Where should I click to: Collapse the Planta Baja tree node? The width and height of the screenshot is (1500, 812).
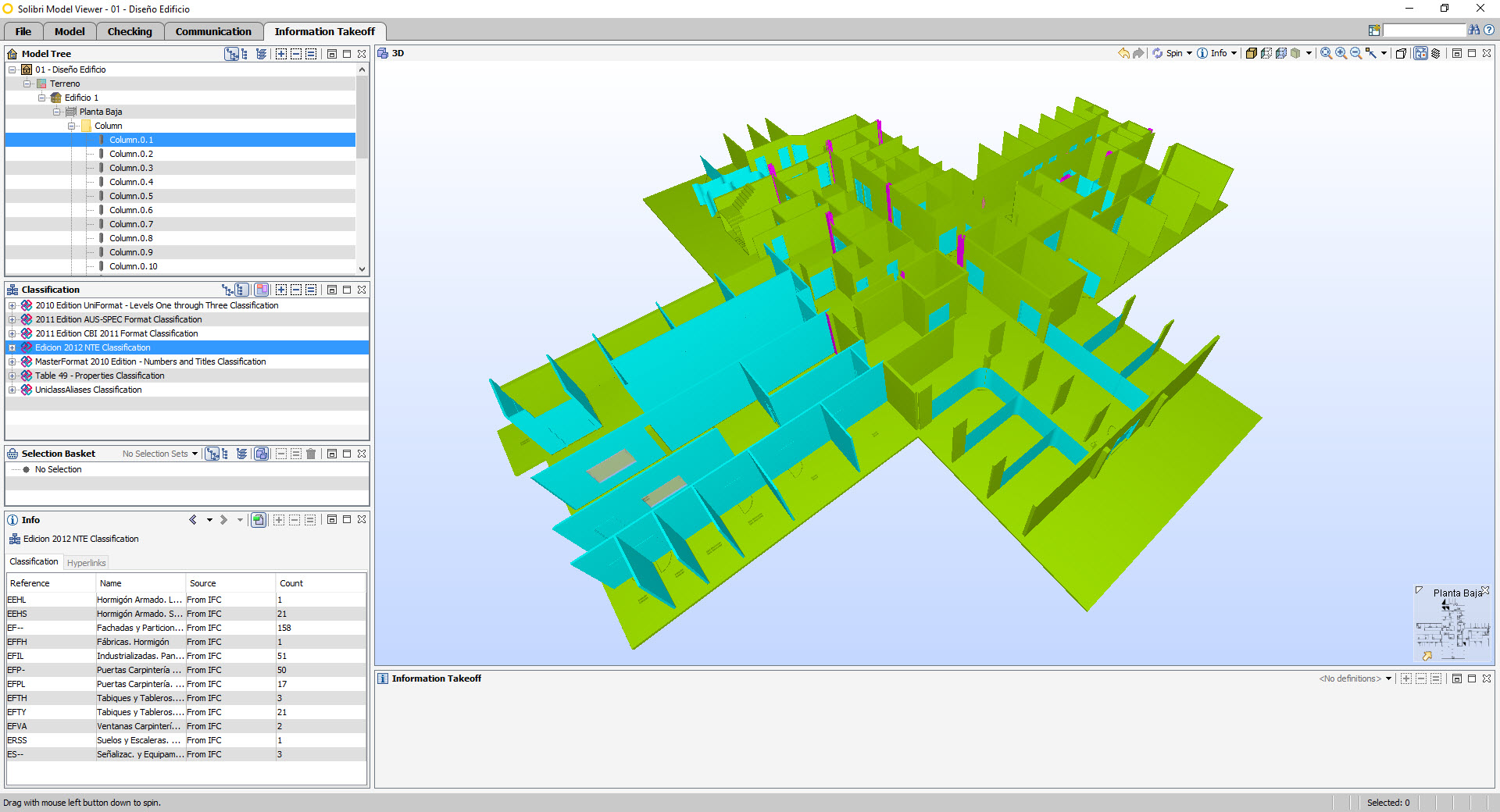pyautogui.click(x=57, y=112)
